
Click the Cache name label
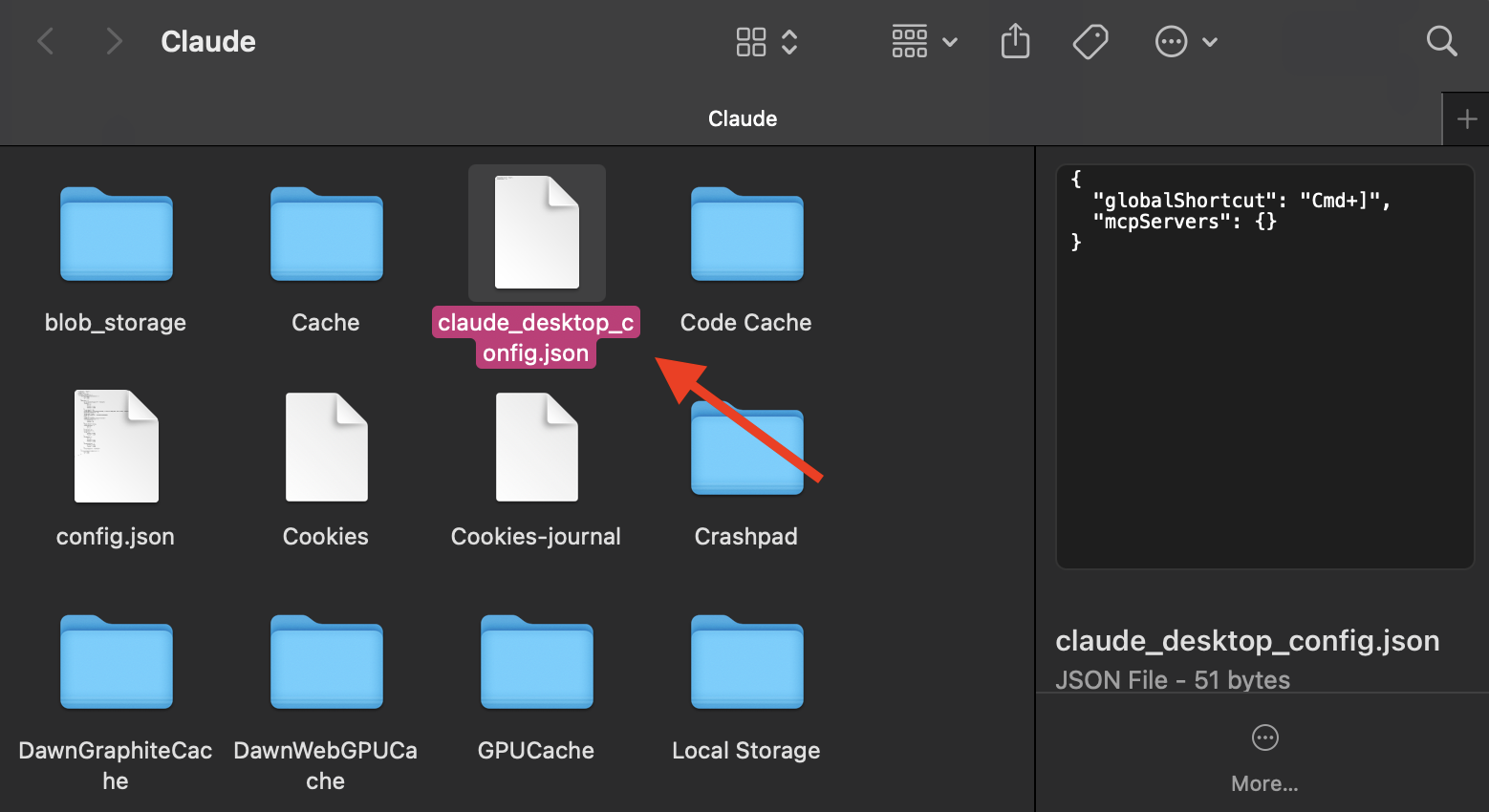326,323
